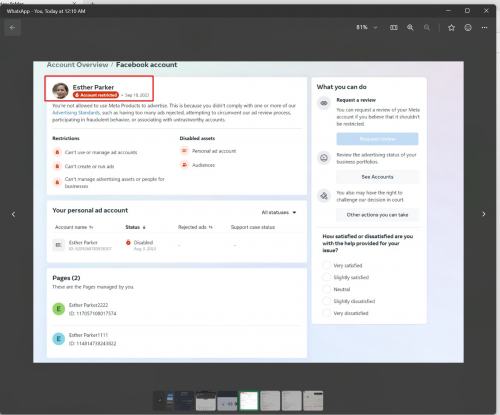Click the Audiences disabled asset icon
Screen dimensions: 500x415
tap(184, 165)
